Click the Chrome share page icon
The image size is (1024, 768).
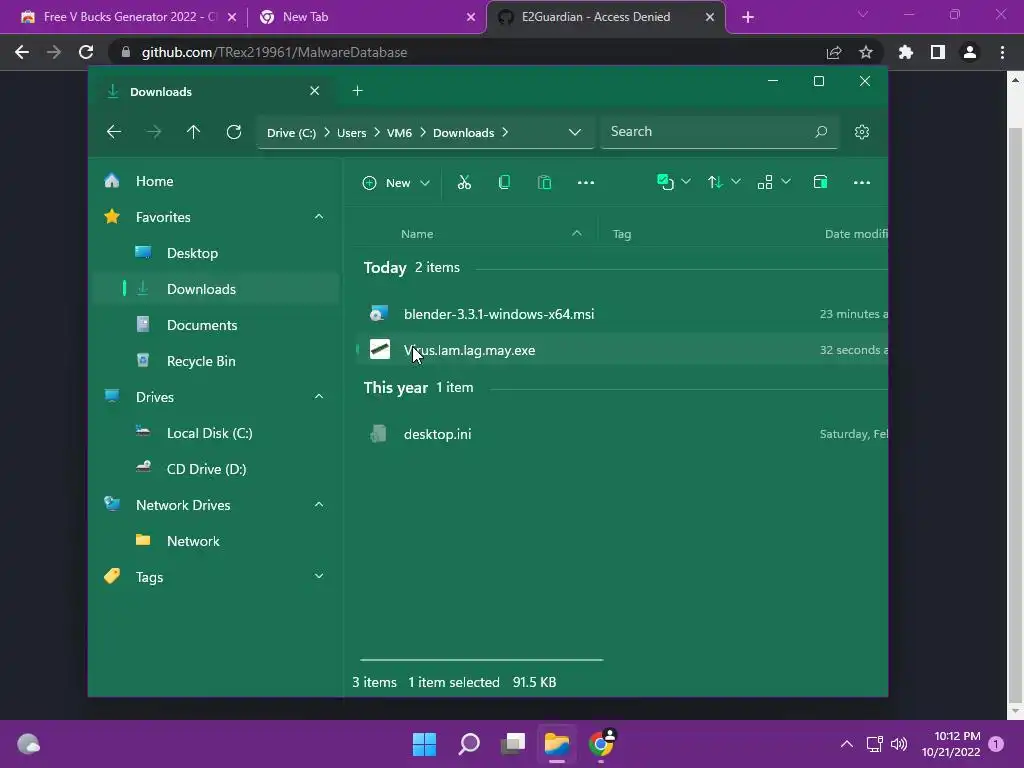pyautogui.click(x=833, y=52)
